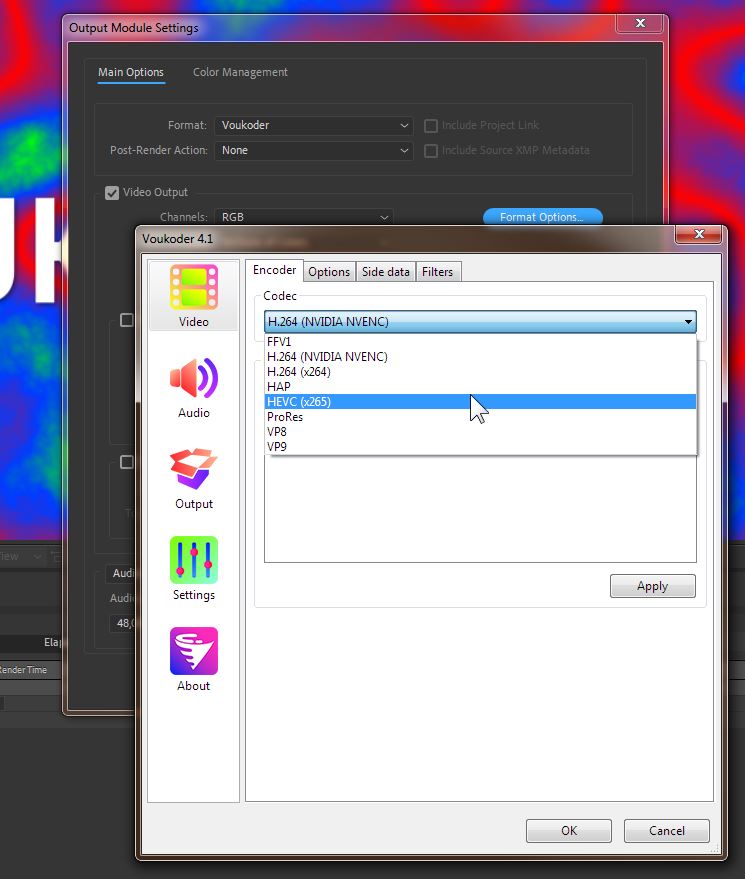This screenshot has height=879, width=745.
Task: Open the Settings section in Voukoder sidebar
Action: pyautogui.click(x=193, y=569)
